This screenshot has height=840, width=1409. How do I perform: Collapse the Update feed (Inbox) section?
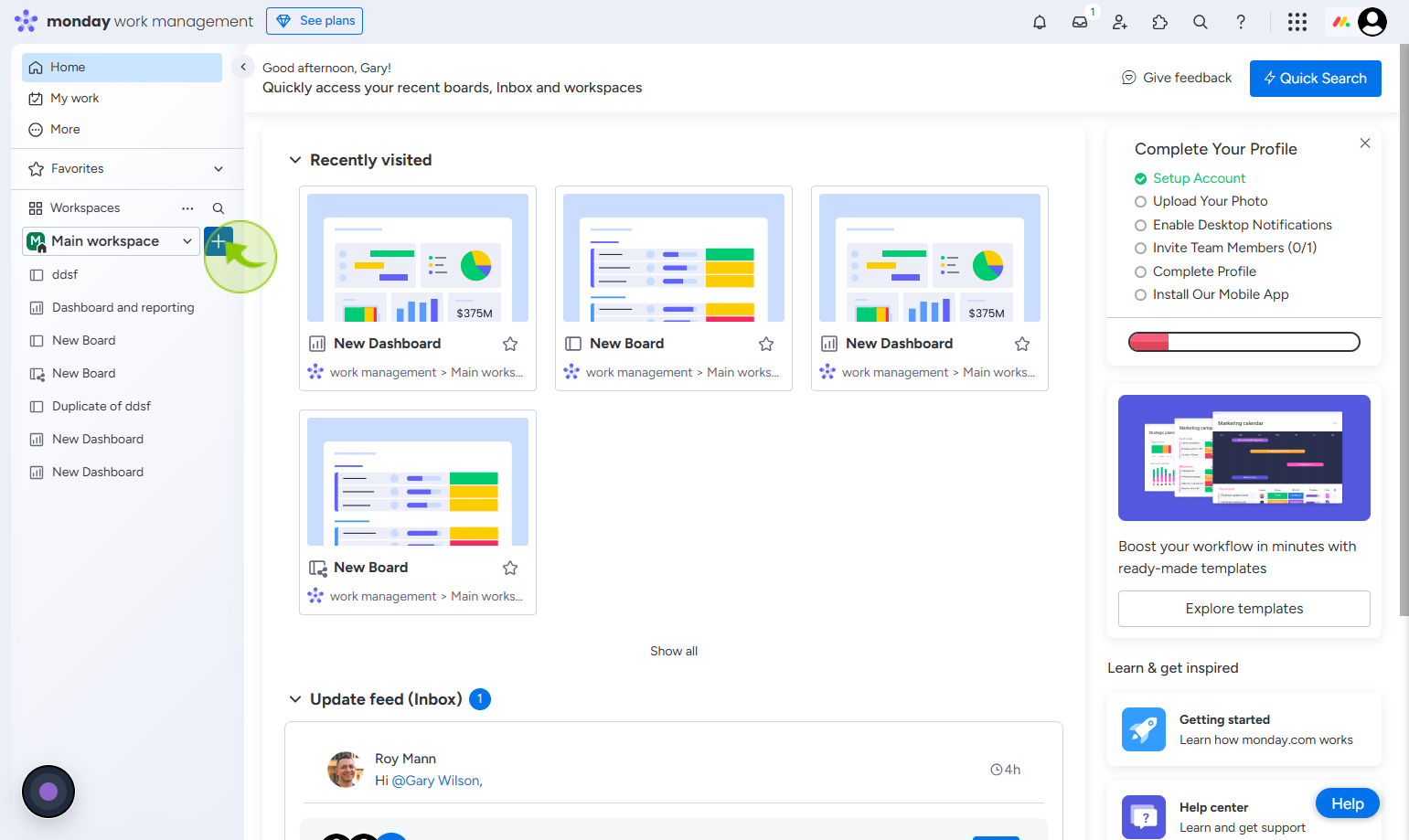coord(295,699)
